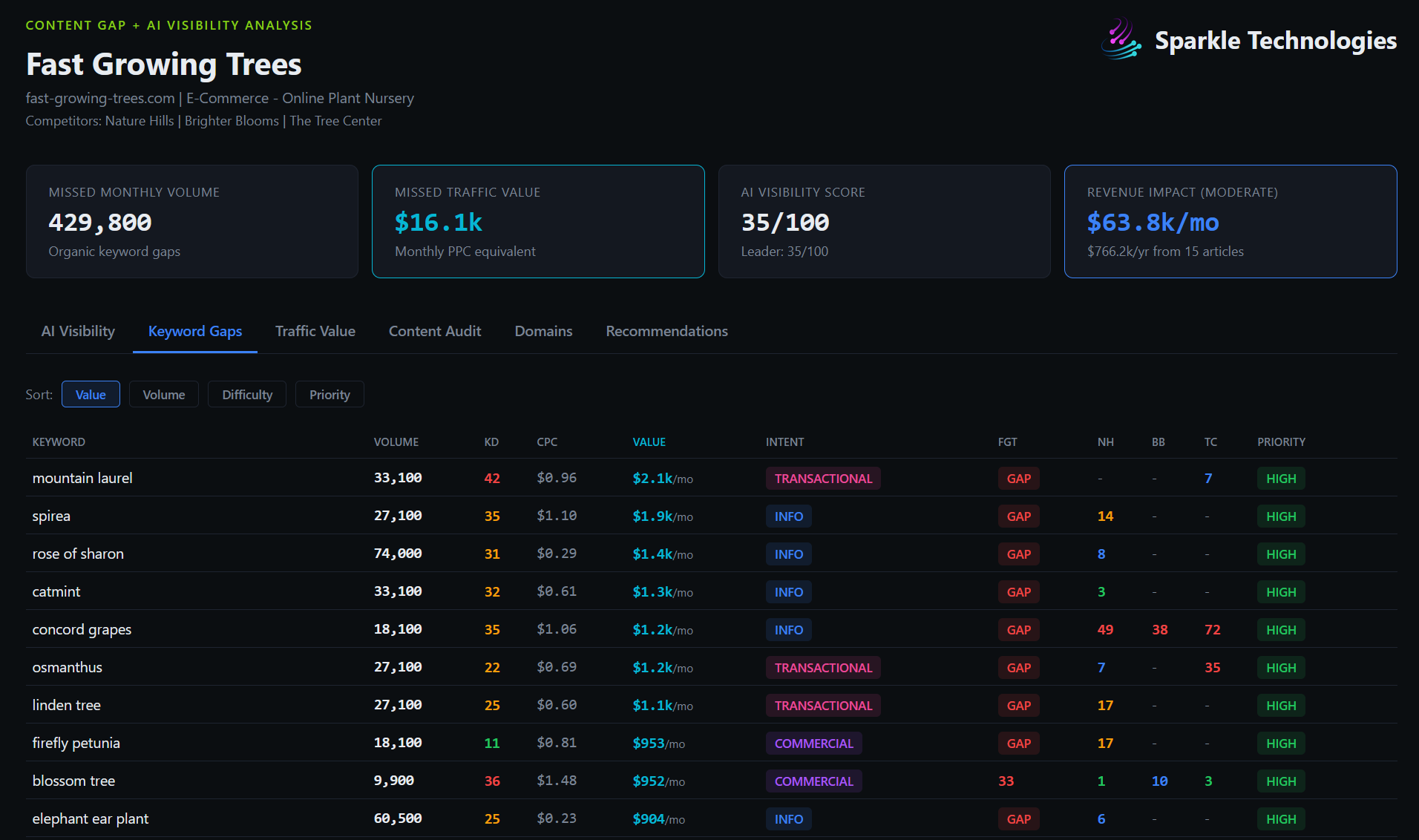
Task: Click the 74,000 volume for rose of sharon
Action: pos(398,554)
